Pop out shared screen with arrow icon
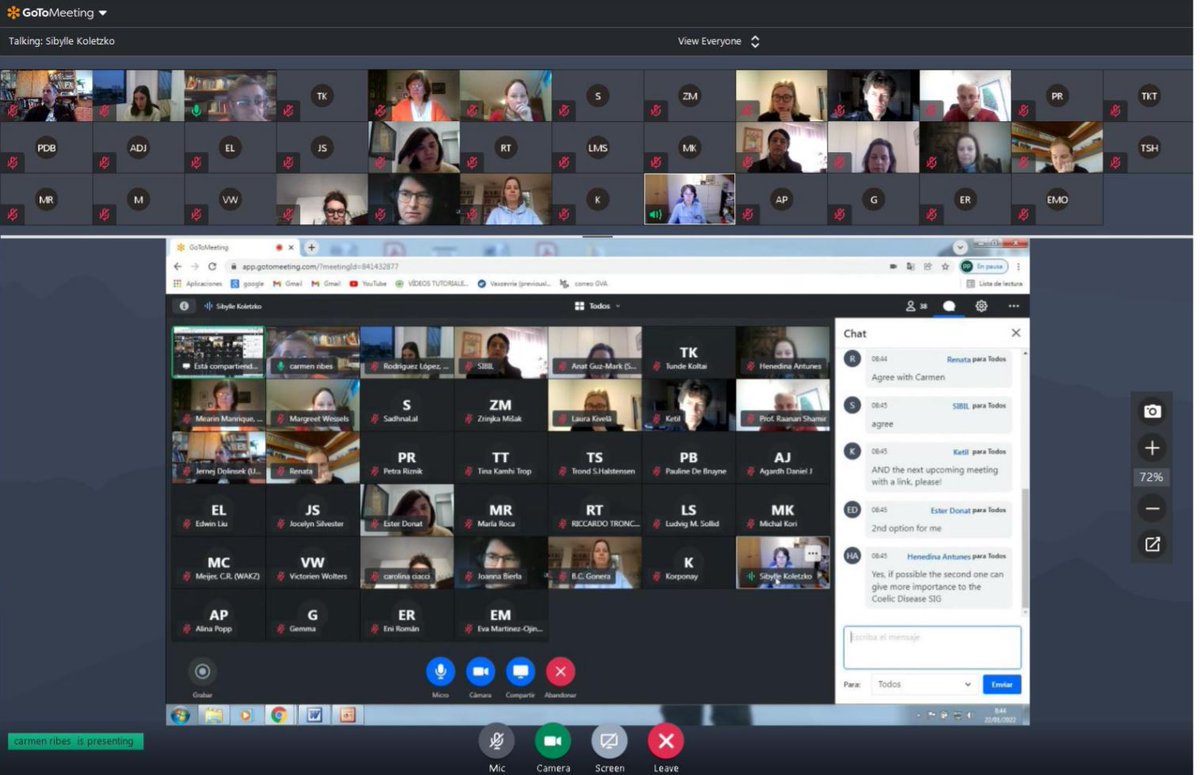Viewport: 1200px width, 775px height. [x=1152, y=544]
